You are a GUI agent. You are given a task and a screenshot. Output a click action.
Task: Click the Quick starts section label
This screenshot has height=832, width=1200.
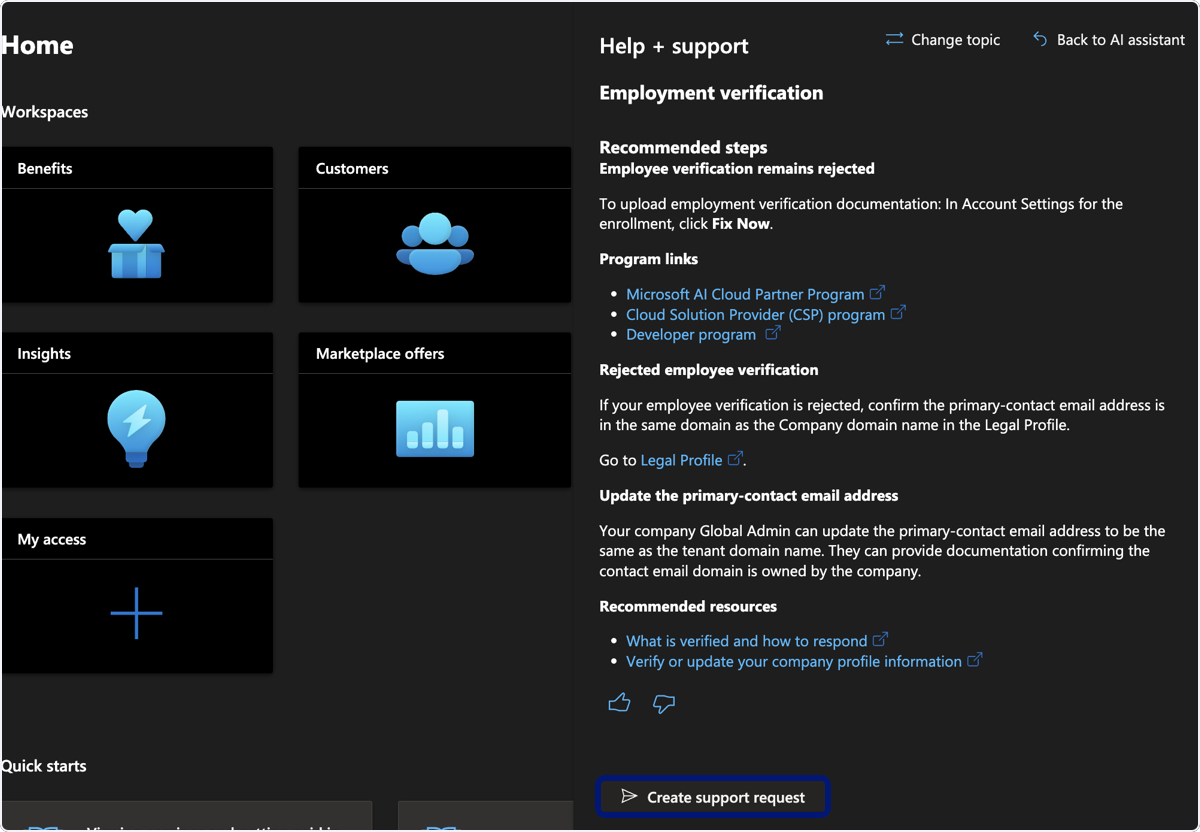click(43, 766)
